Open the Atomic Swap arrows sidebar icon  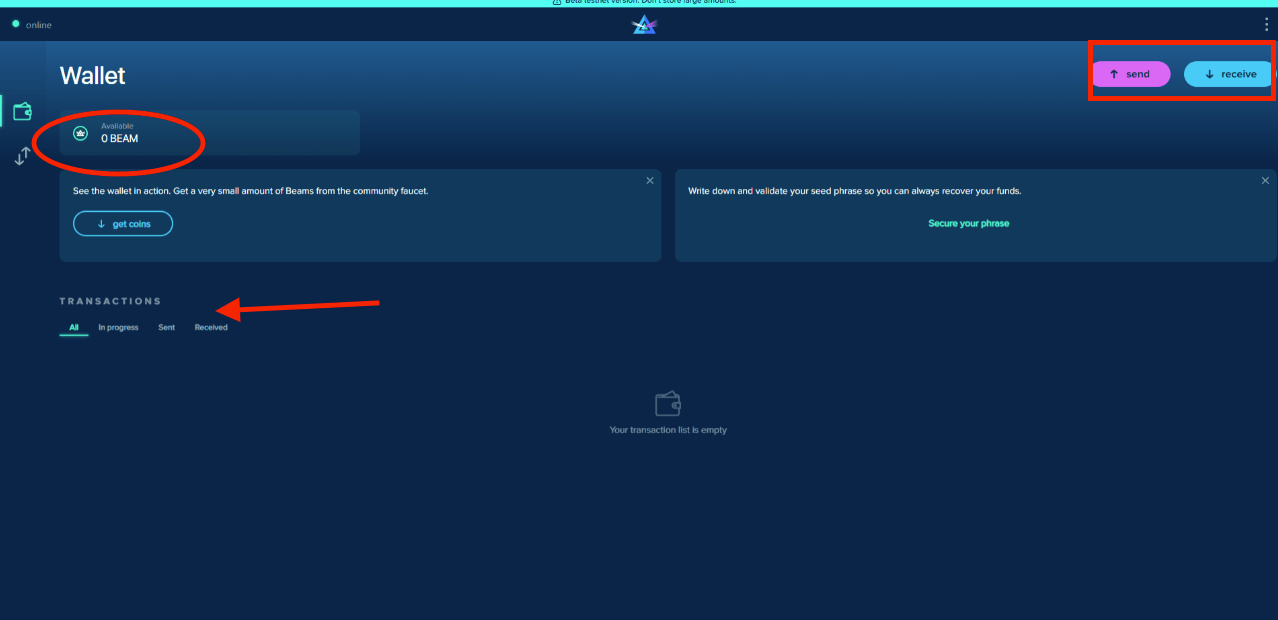(x=22, y=156)
